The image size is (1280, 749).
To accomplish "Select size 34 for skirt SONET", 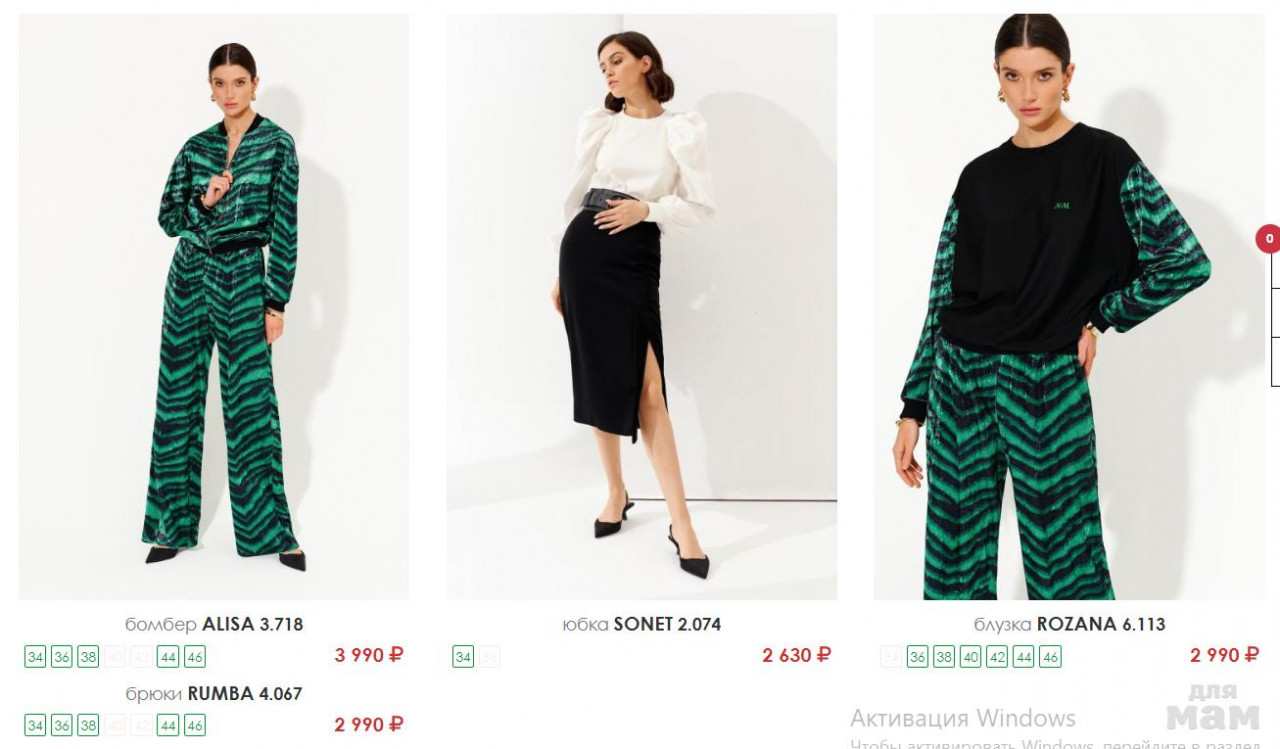I will click(x=463, y=657).
